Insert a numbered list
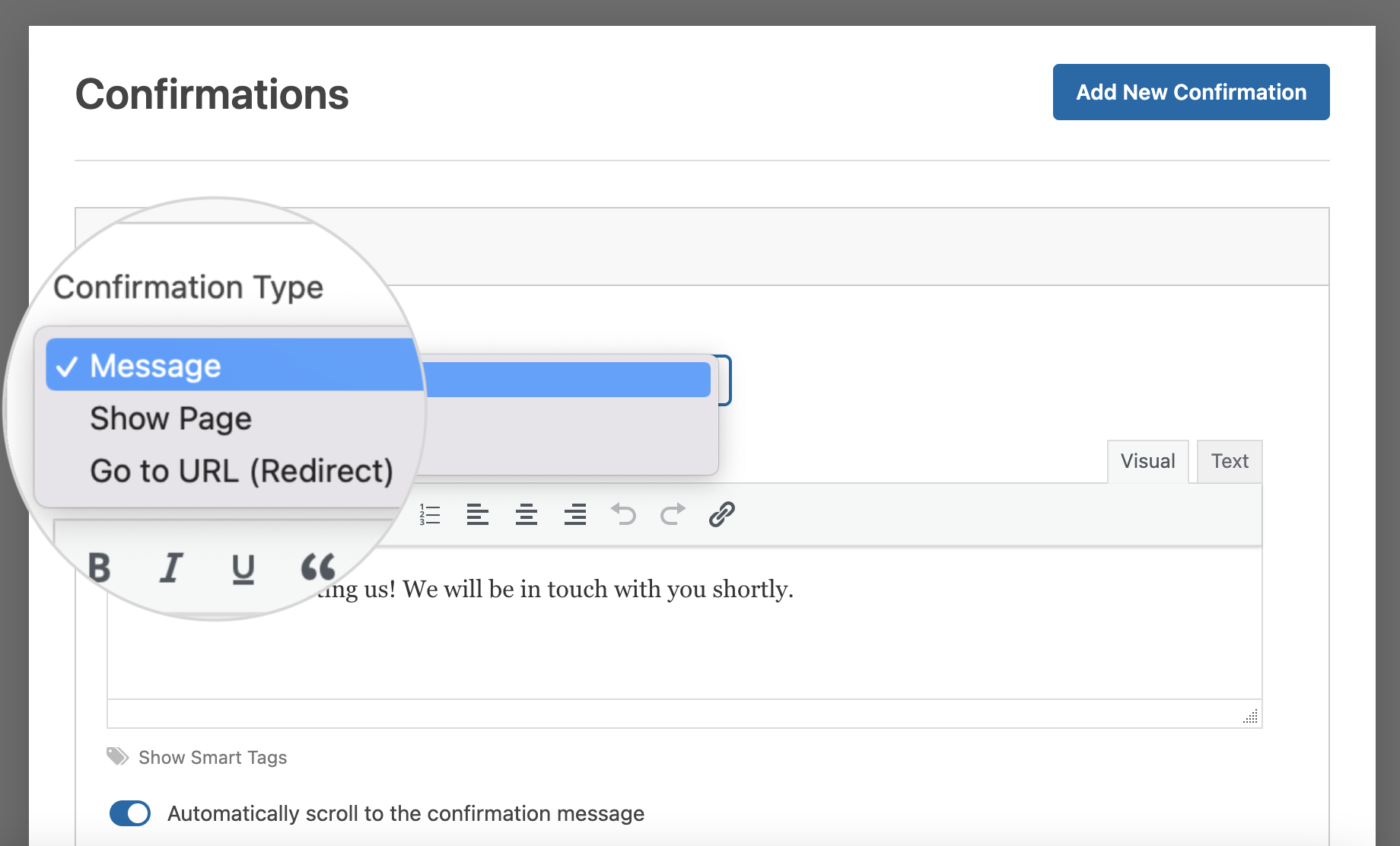The image size is (1400, 846). (430, 515)
